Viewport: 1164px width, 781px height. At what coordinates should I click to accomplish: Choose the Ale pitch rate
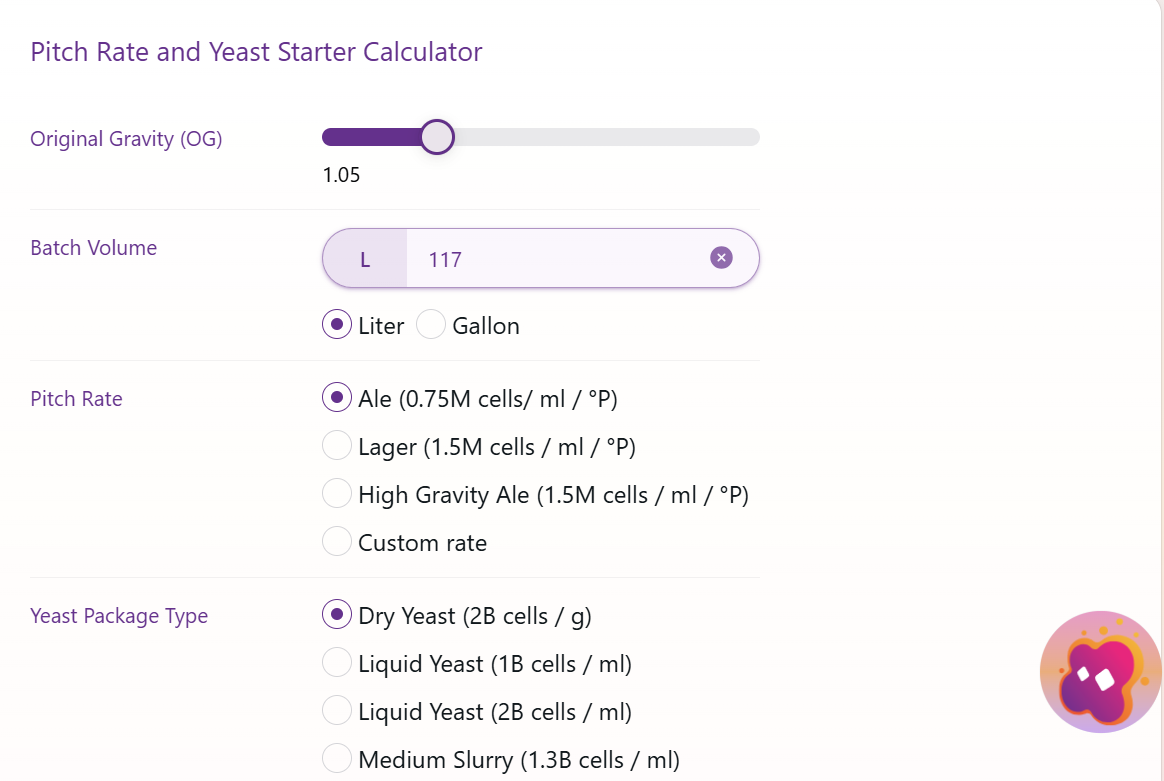(x=337, y=398)
